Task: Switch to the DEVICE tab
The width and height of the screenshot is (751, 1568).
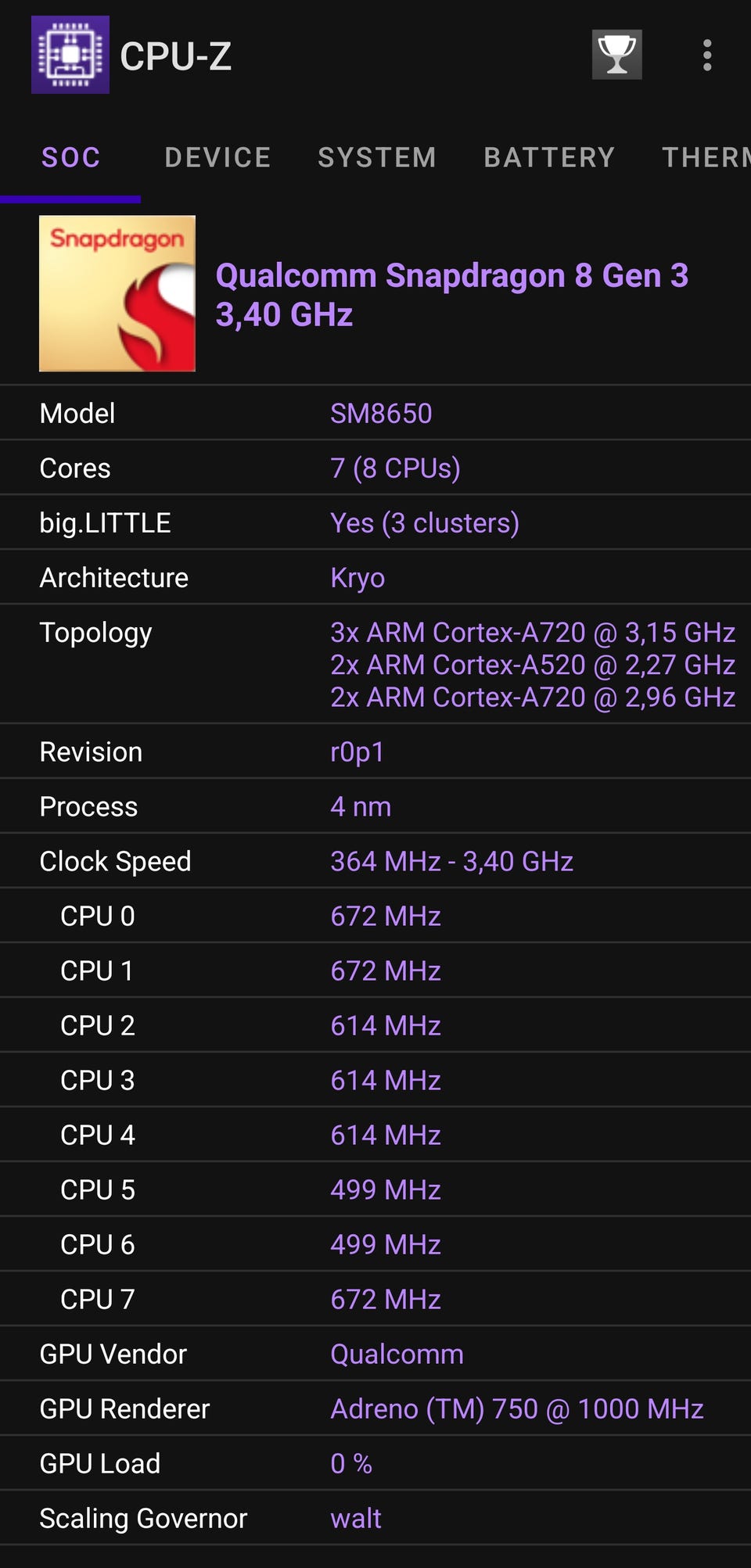Action: [217, 157]
